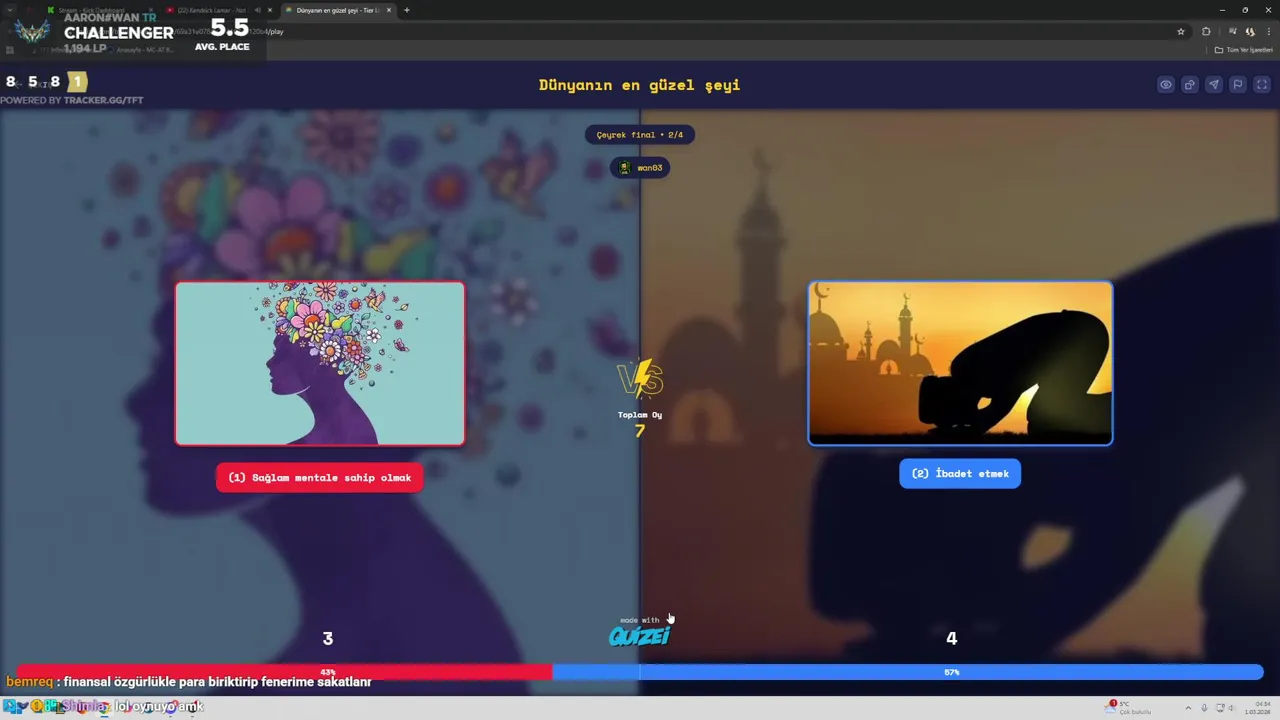This screenshot has height=720, width=1280.
Task: Open the Chrome three-dot menu
Action: [1269, 31]
